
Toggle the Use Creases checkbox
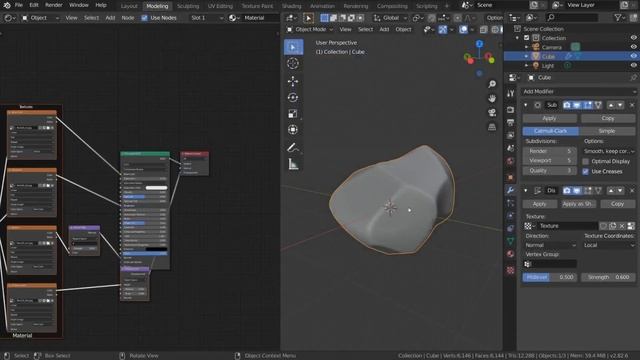[585, 171]
